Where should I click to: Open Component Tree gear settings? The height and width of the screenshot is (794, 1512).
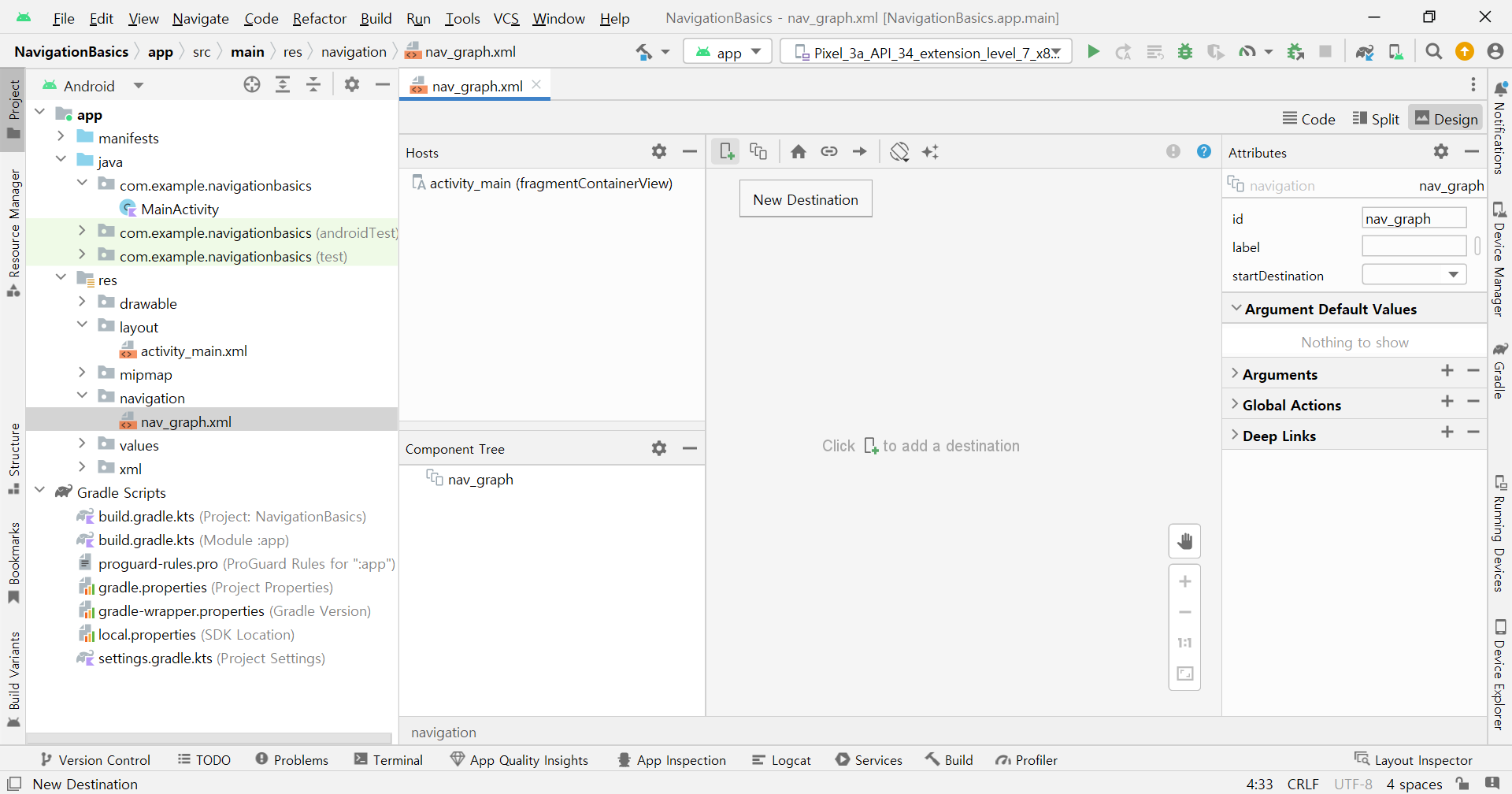(659, 448)
